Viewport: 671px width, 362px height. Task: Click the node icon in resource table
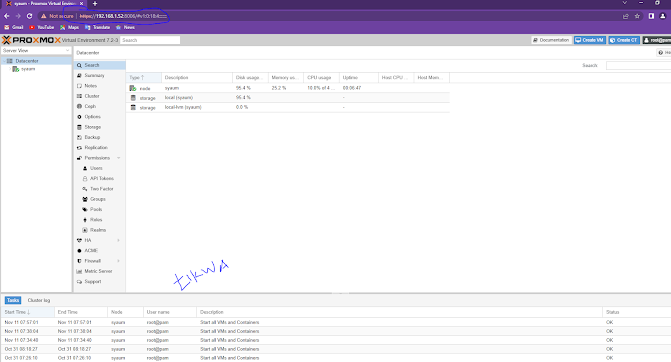[x=133, y=88]
